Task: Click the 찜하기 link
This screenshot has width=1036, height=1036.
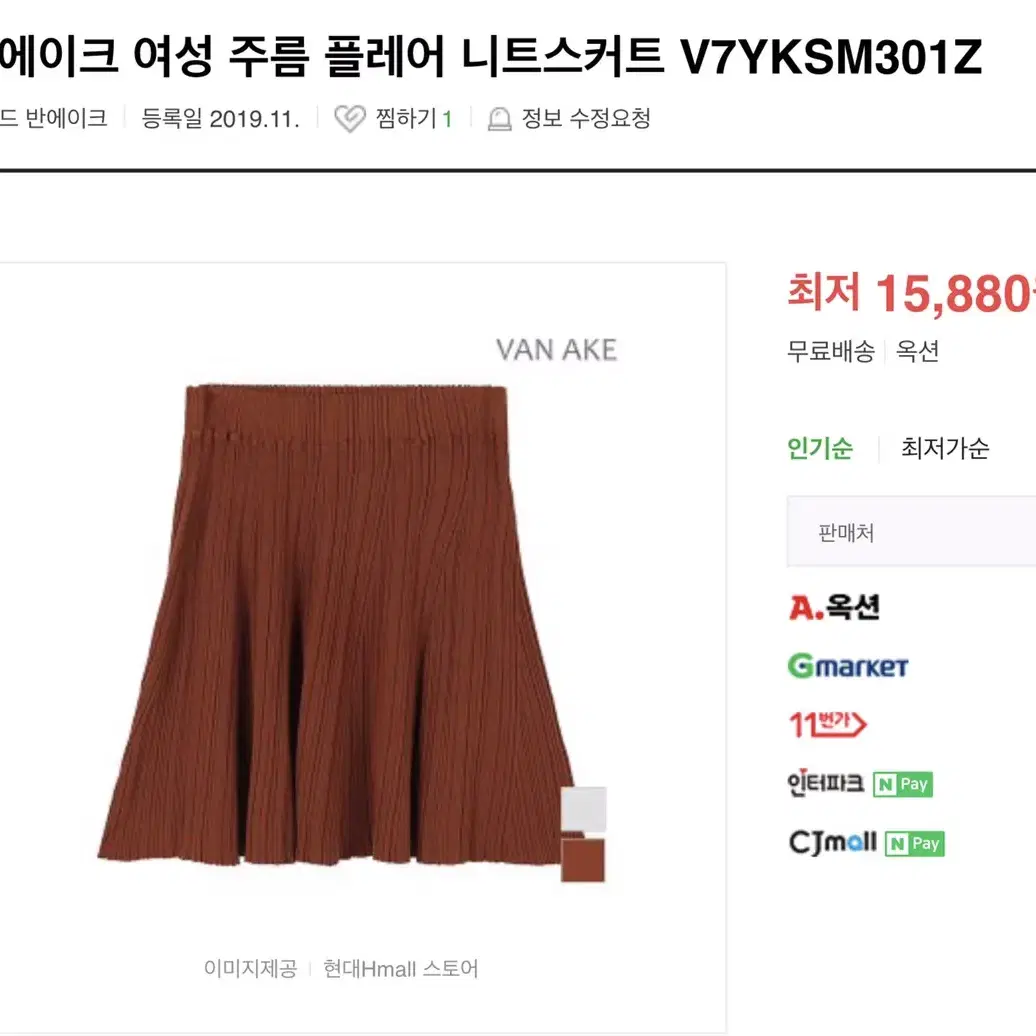Action: tap(413, 119)
